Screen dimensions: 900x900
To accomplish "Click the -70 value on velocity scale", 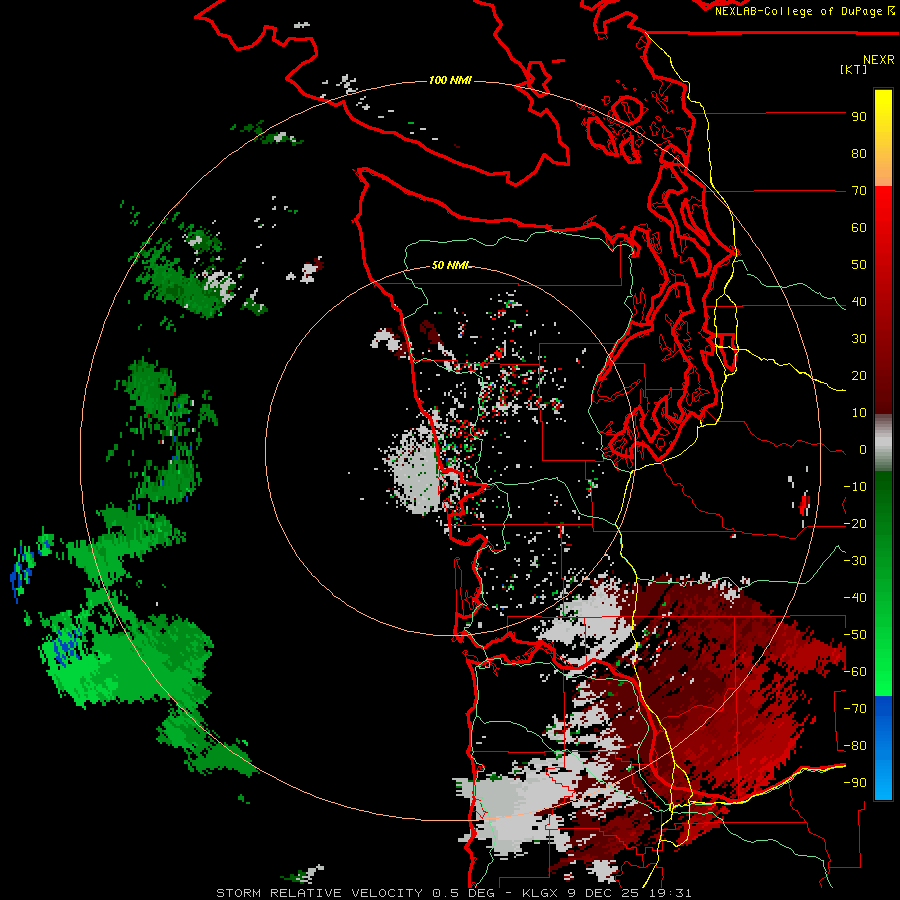I will coord(855,709).
